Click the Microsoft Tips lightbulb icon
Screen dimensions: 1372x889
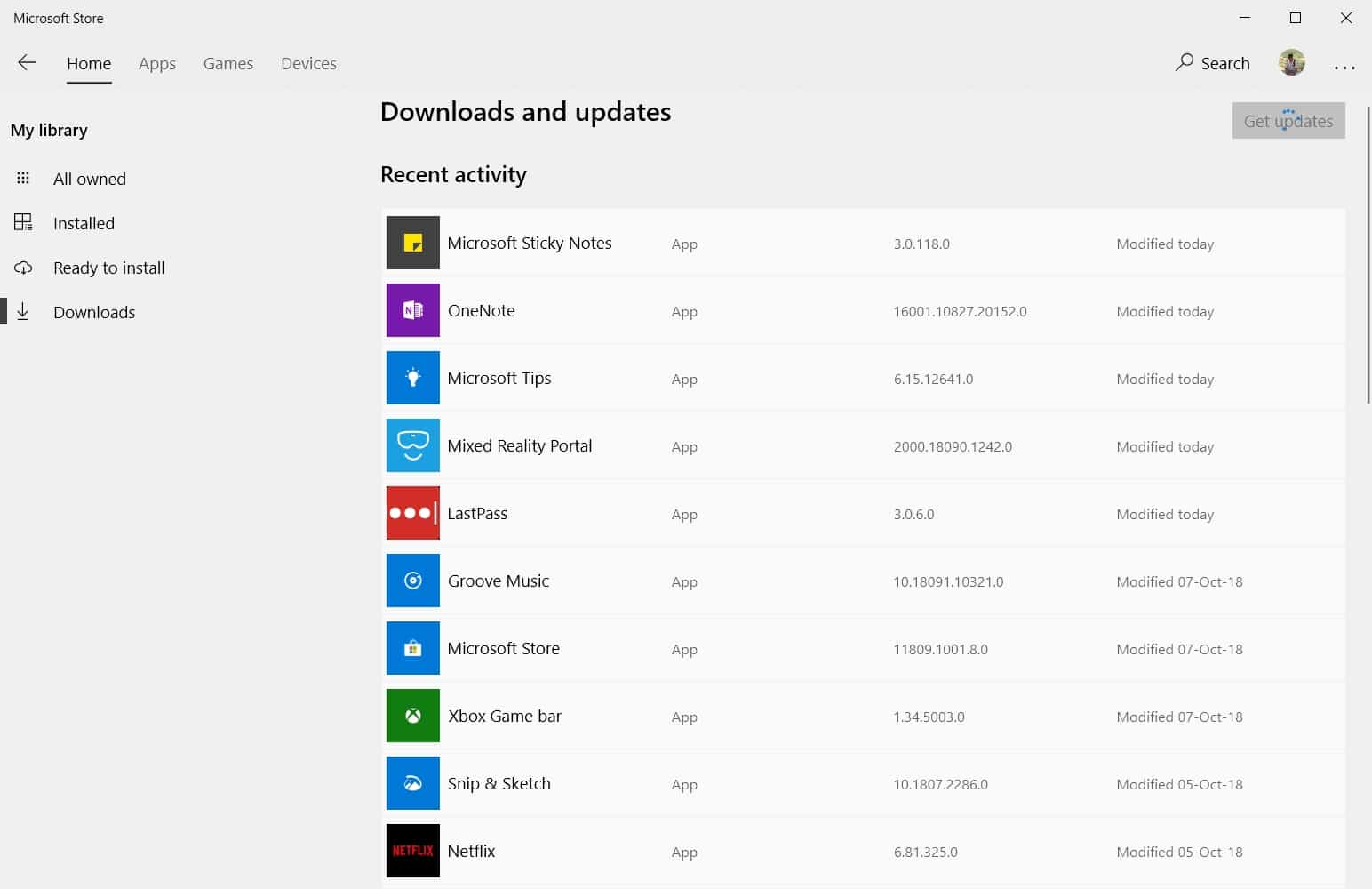[x=412, y=378]
